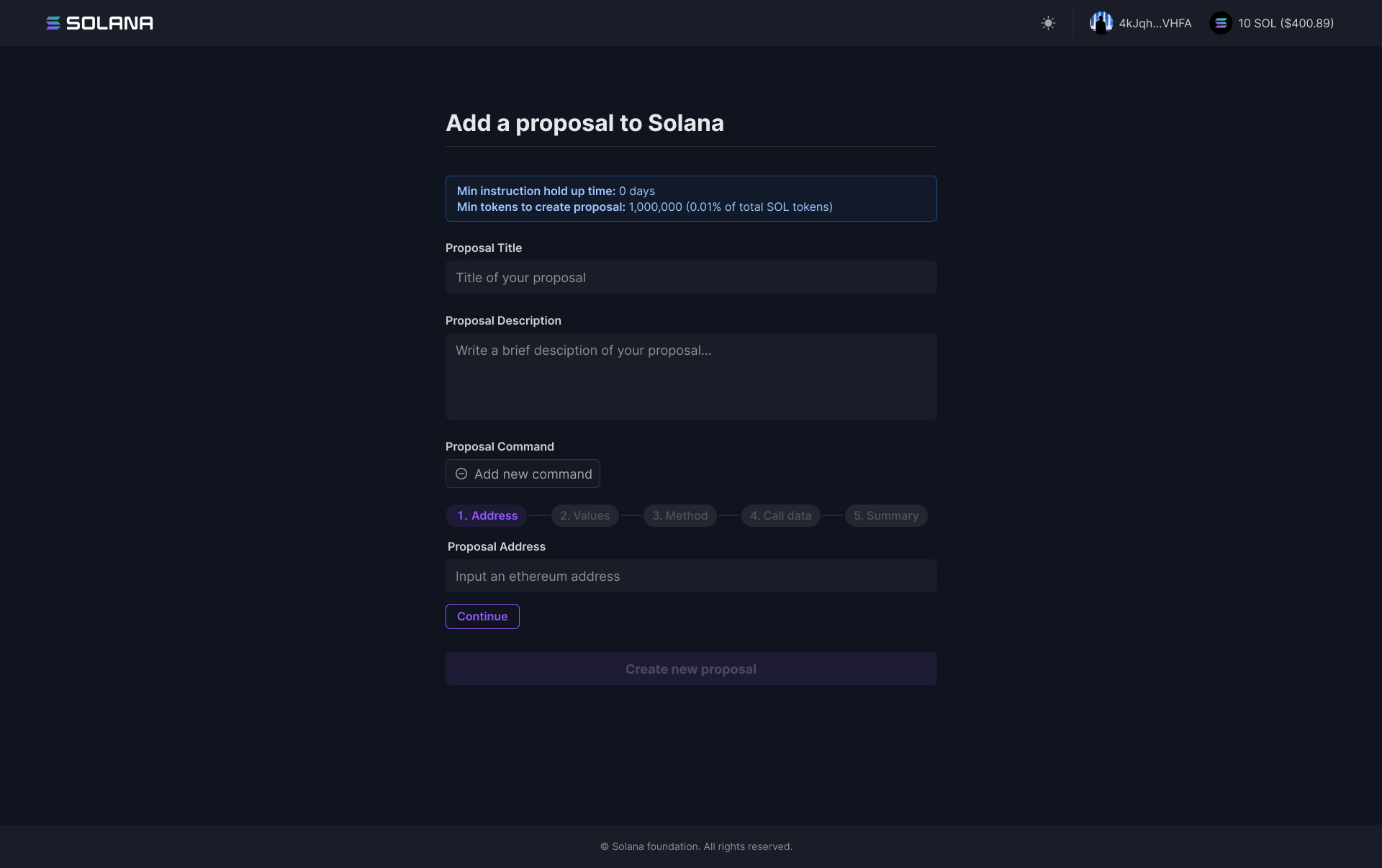Click the Min tokens to create proposal text
The height and width of the screenshot is (868, 1382).
(644, 207)
